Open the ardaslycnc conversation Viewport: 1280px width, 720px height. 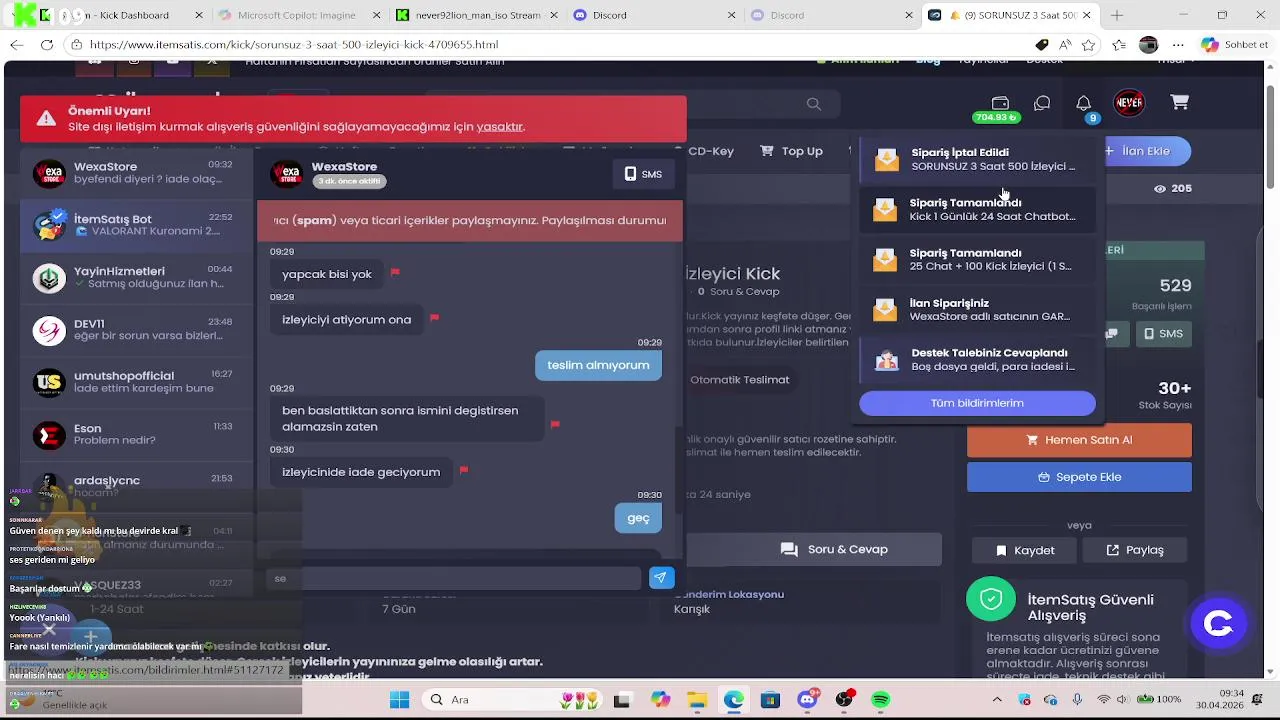[x=135, y=487]
